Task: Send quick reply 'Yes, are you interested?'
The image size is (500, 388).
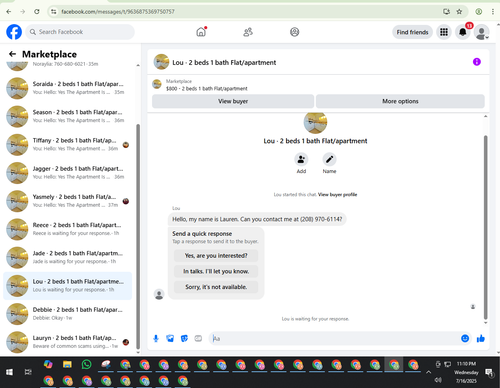Action: pyautogui.click(x=216, y=256)
